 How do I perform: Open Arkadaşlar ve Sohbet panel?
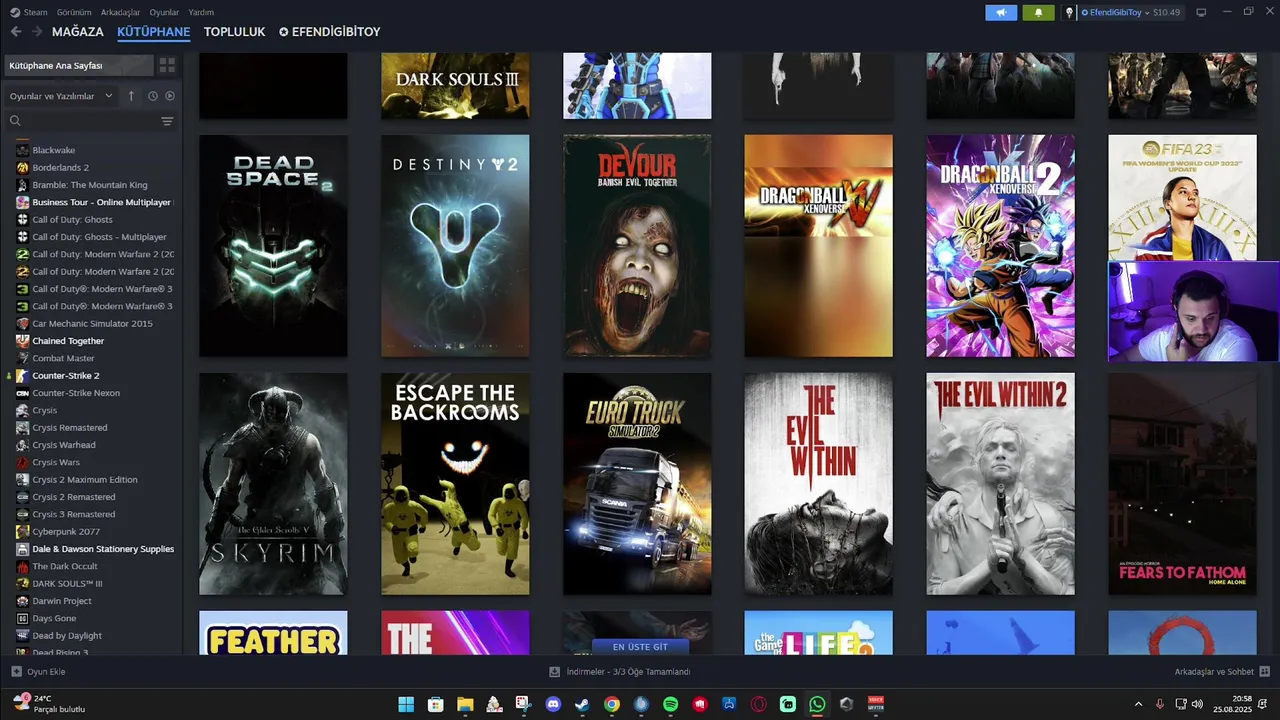pos(1222,672)
